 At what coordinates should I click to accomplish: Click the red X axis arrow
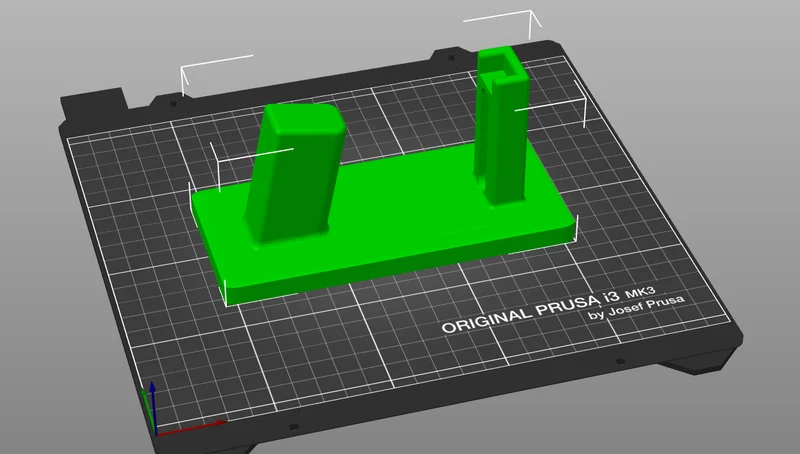pyautogui.click(x=191, y=427)
